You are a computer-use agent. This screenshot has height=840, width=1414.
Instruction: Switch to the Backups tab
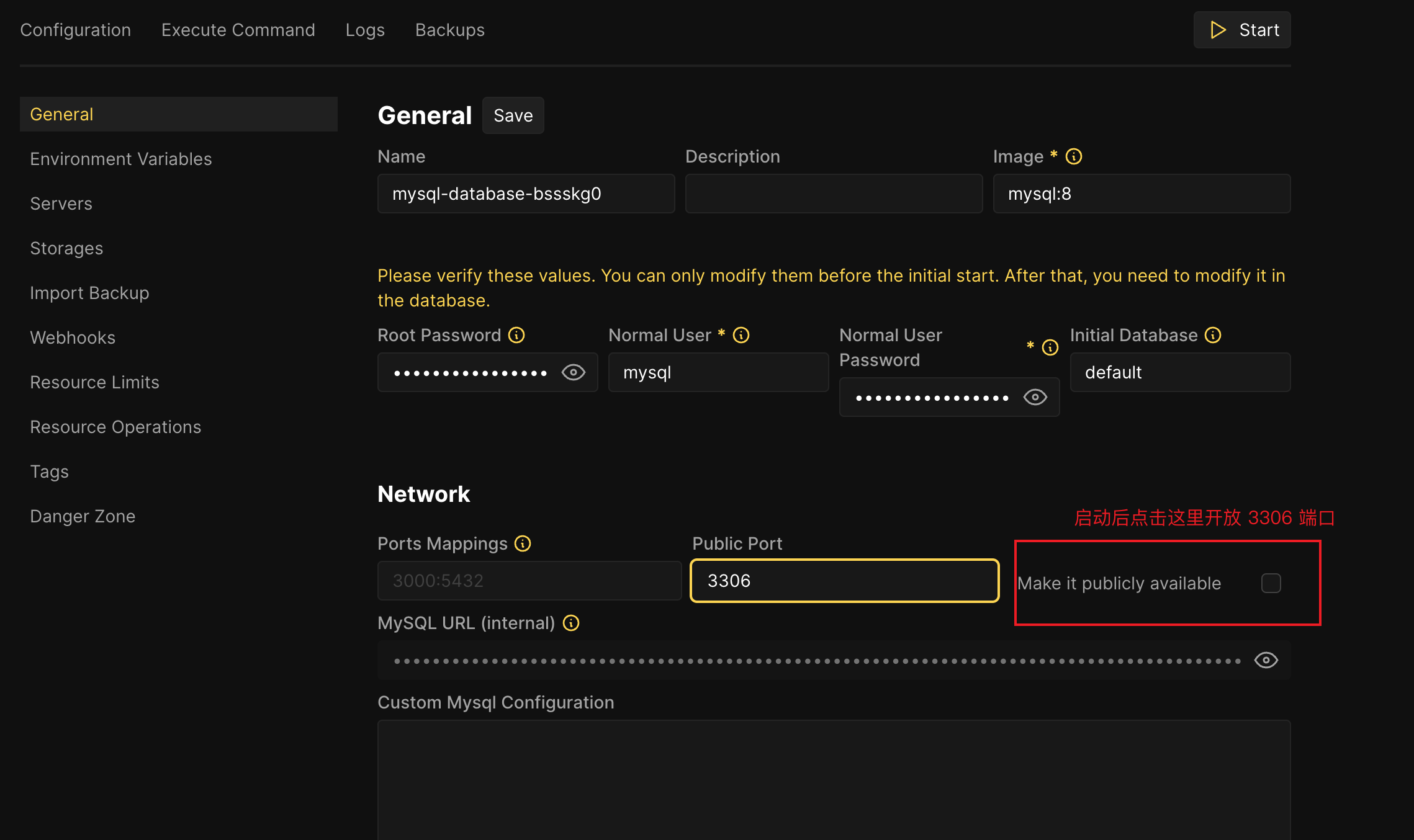[449, 30]
